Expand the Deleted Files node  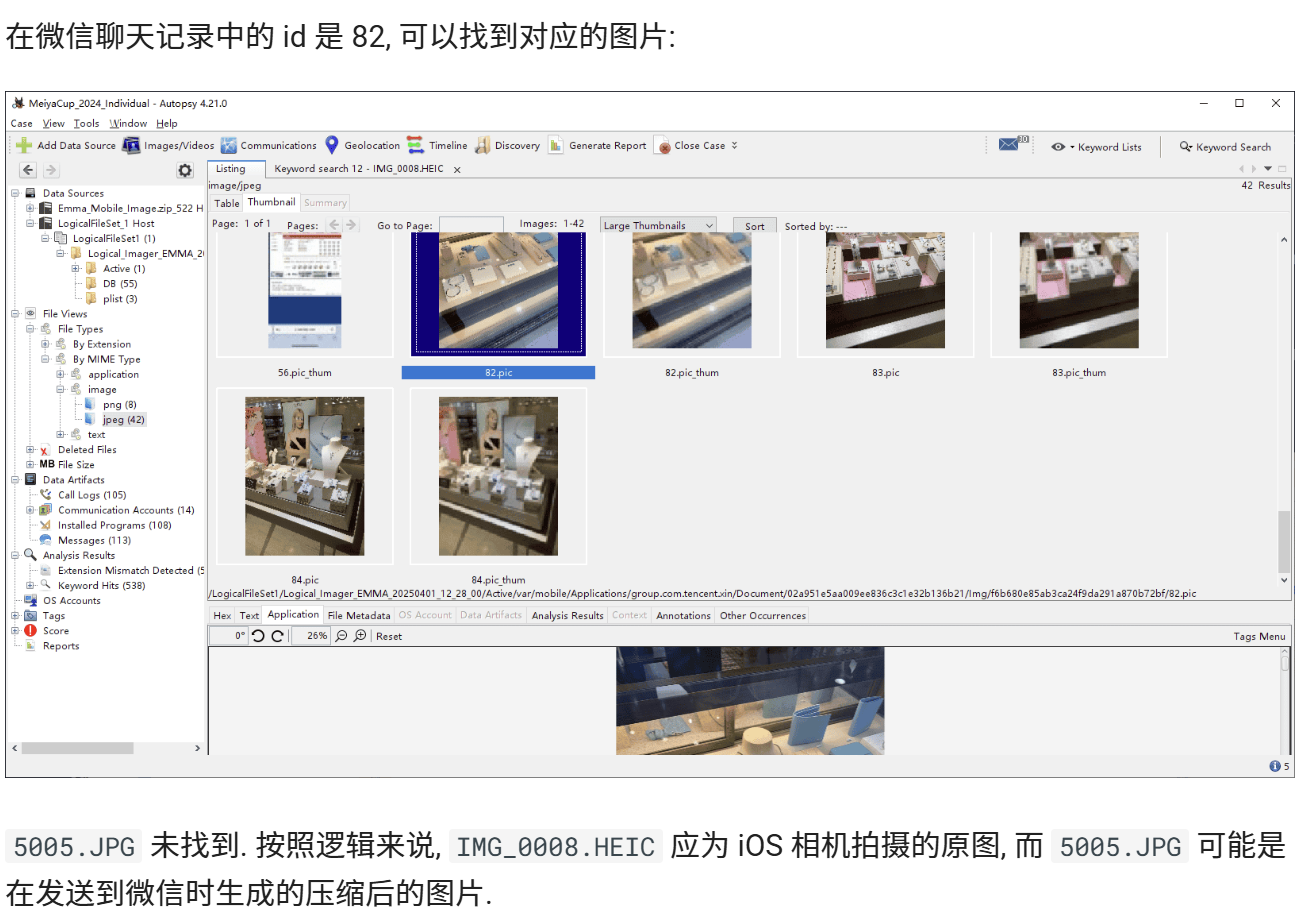(31, 449)
